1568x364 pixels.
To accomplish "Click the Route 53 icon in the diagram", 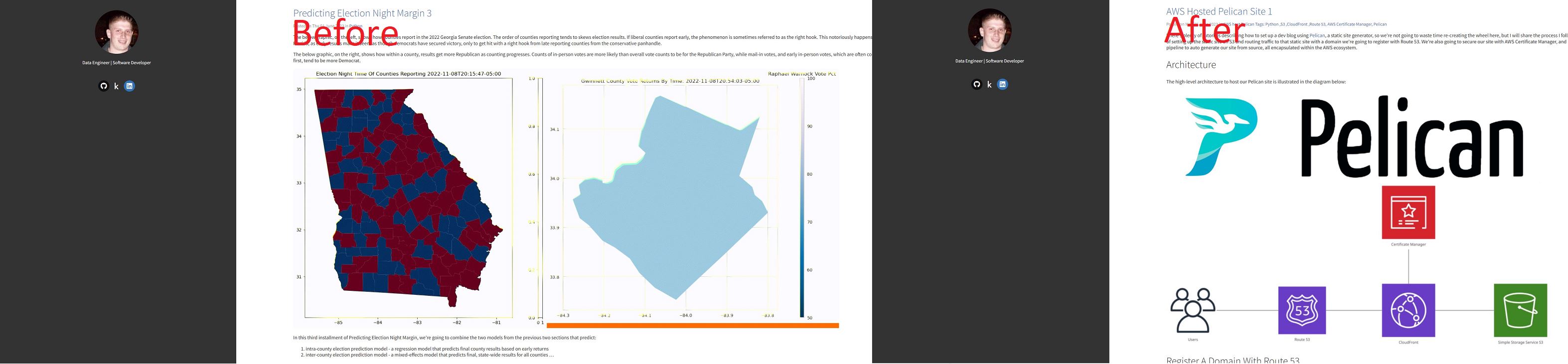I will coord(1302,310).
